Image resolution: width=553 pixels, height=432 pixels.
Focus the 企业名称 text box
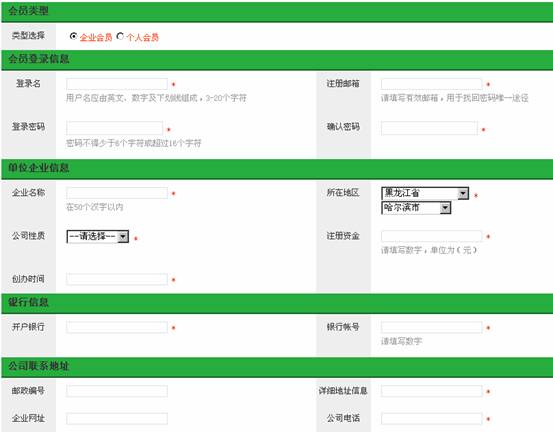click(117, 193)
